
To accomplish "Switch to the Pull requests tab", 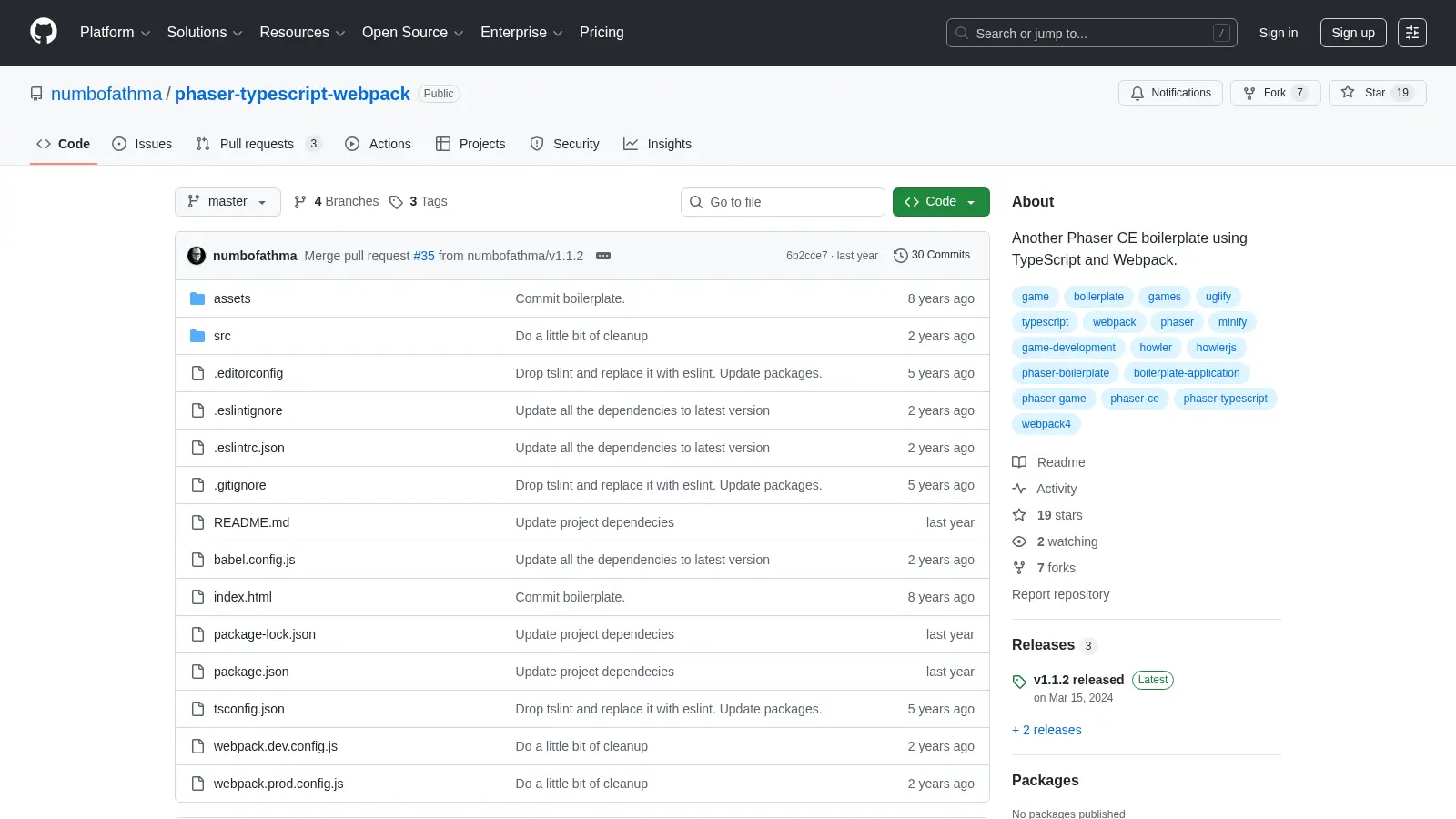I will [258, 144].
